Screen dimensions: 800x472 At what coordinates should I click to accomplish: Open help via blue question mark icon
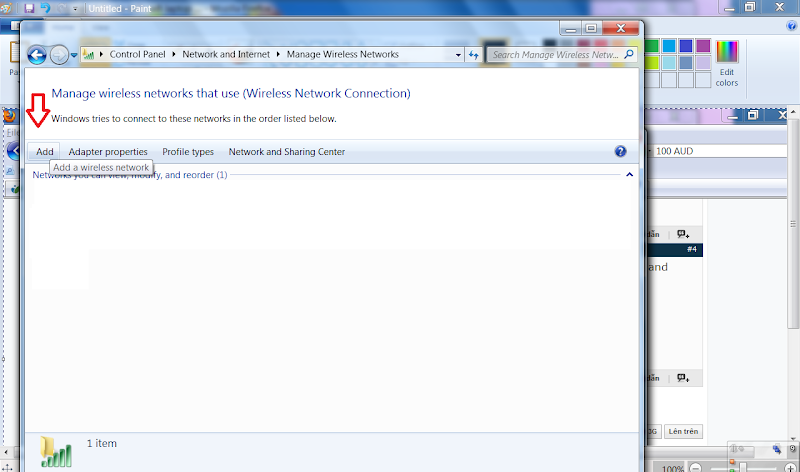(620, 151)
